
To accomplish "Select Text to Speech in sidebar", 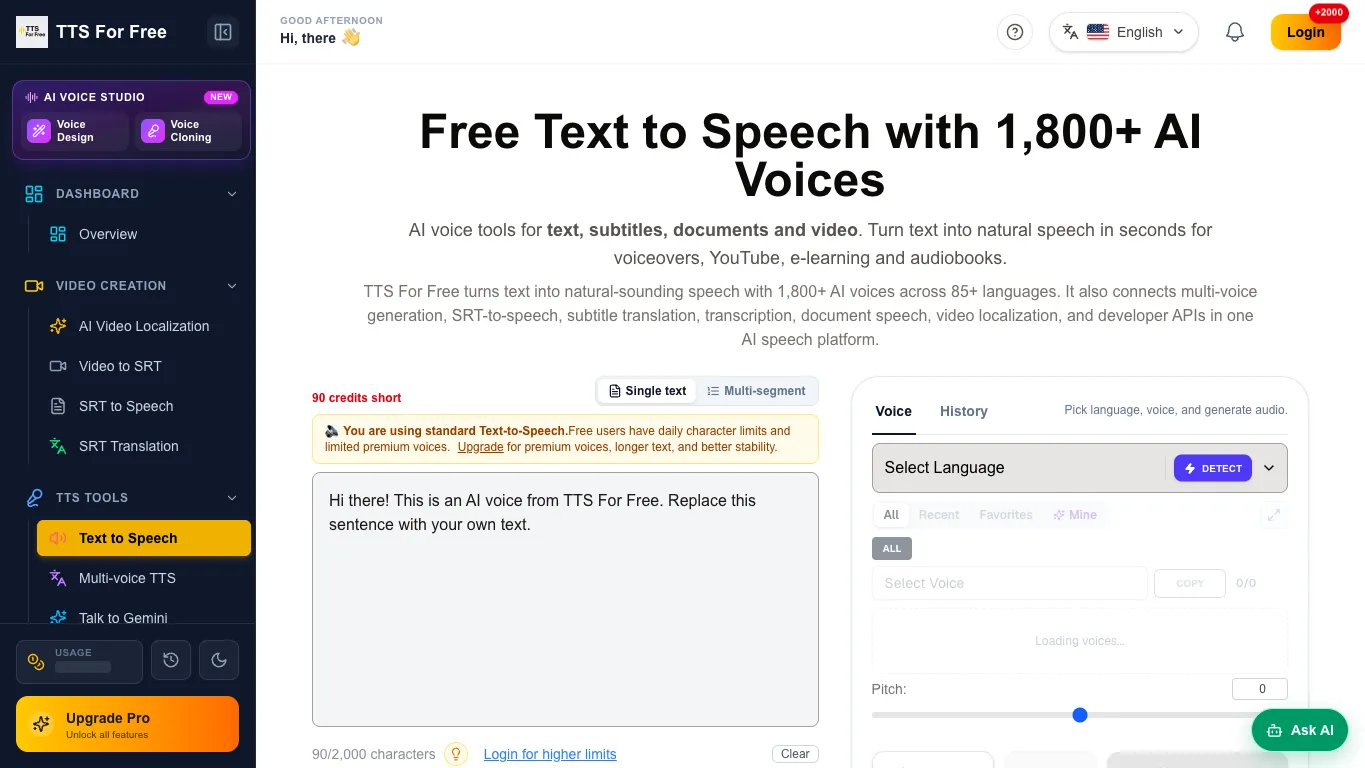I will pyautogui.click(x=144, y=538).
